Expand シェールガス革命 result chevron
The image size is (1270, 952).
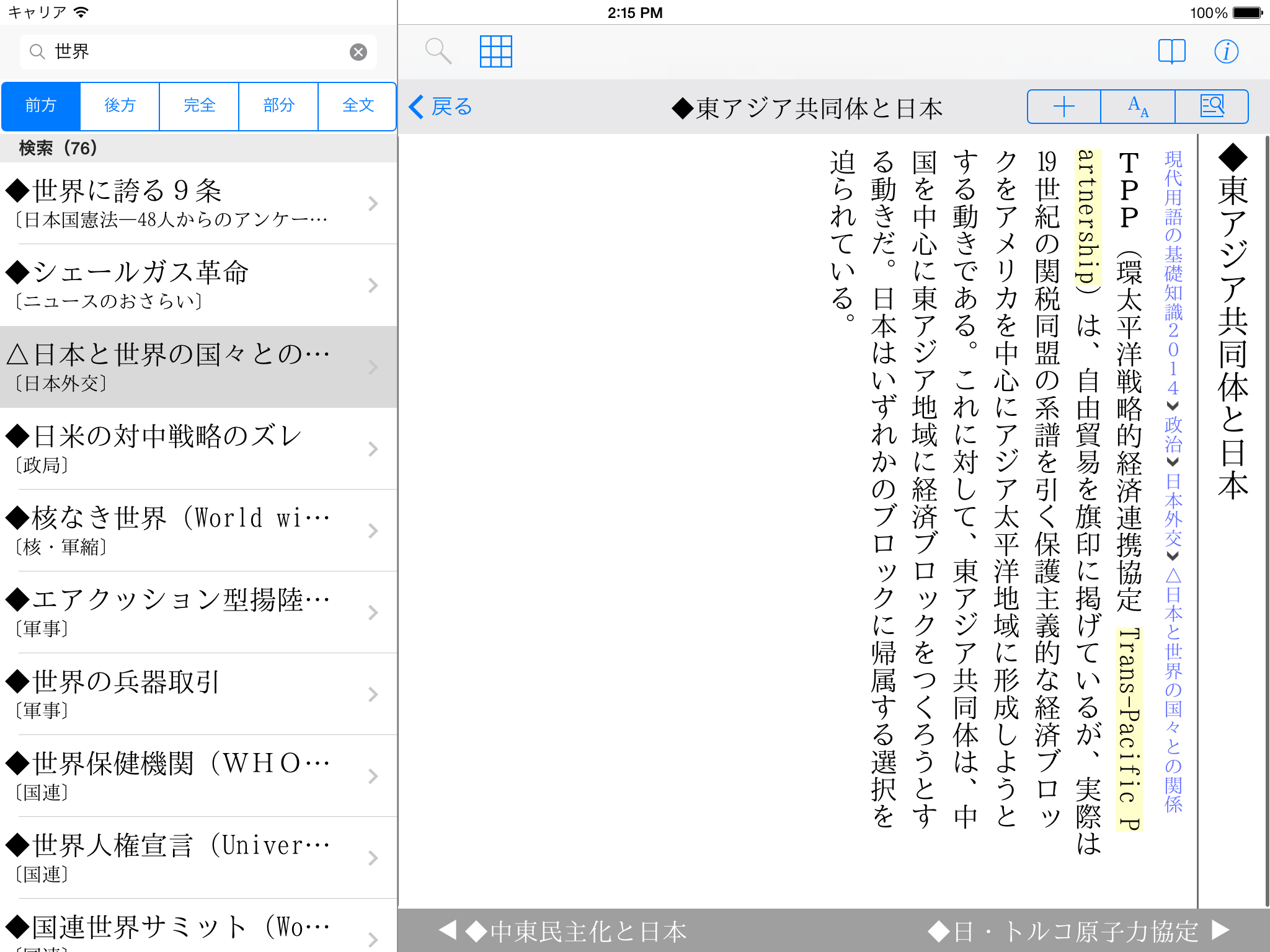point(373,285)
